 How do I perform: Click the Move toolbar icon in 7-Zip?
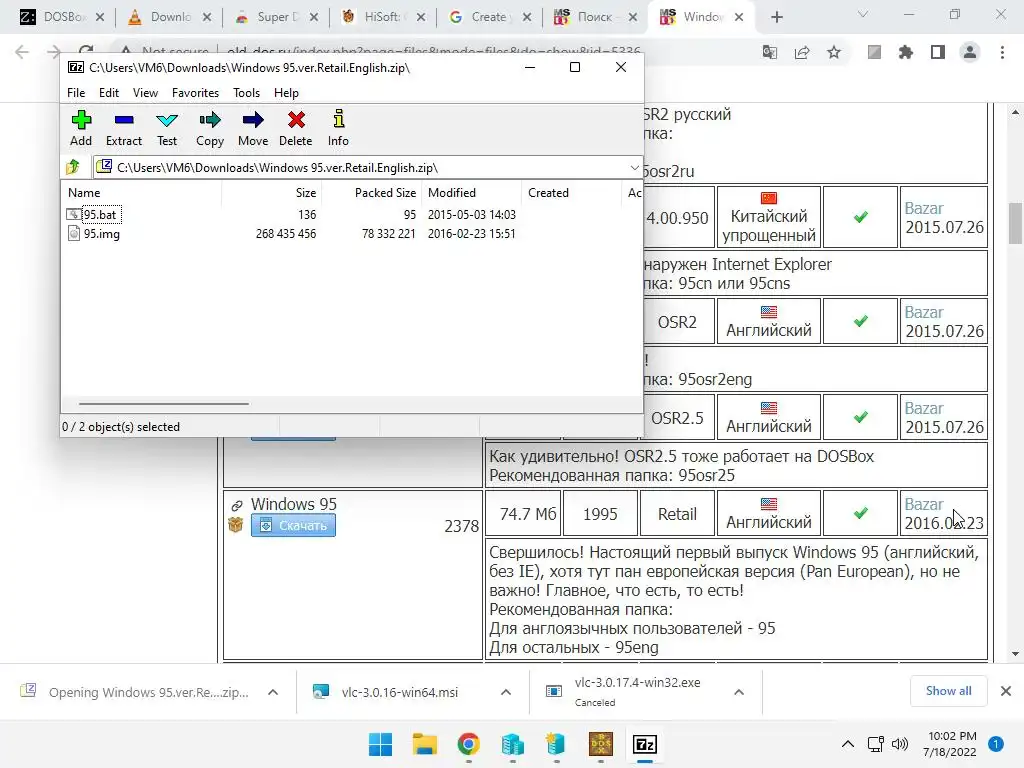tap(253, 128)
